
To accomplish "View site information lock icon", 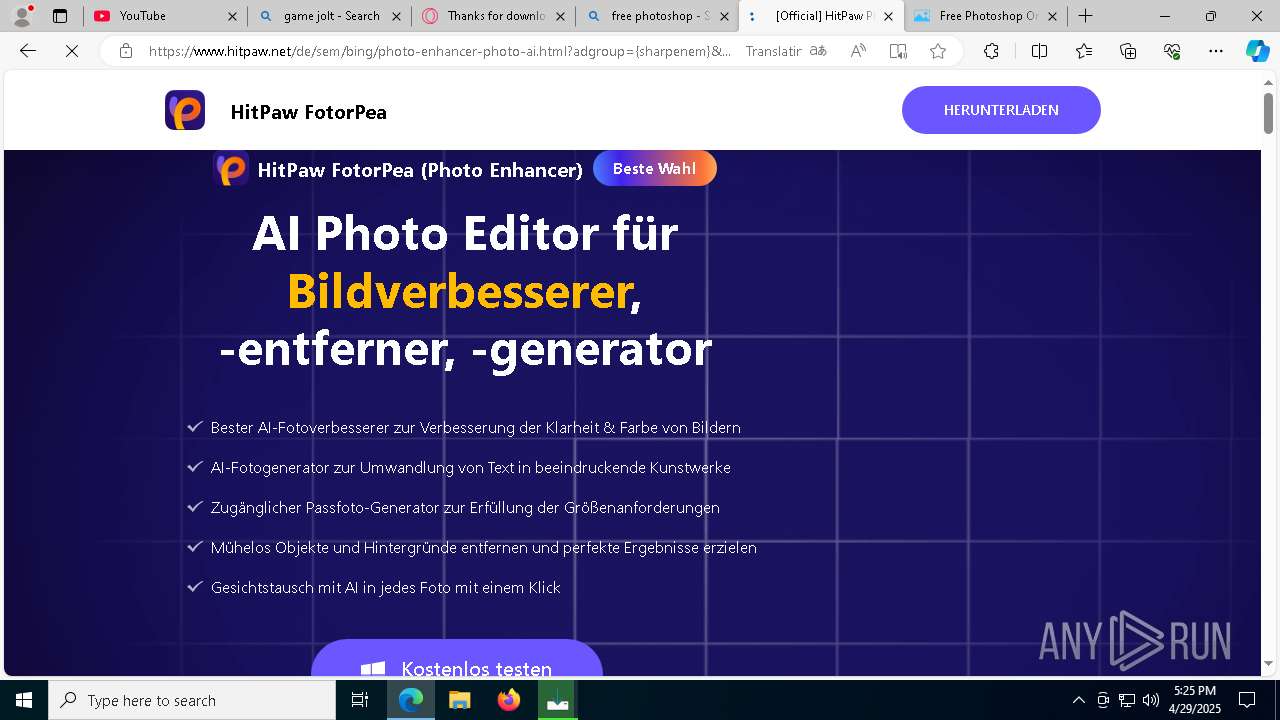I will [126, 51].
